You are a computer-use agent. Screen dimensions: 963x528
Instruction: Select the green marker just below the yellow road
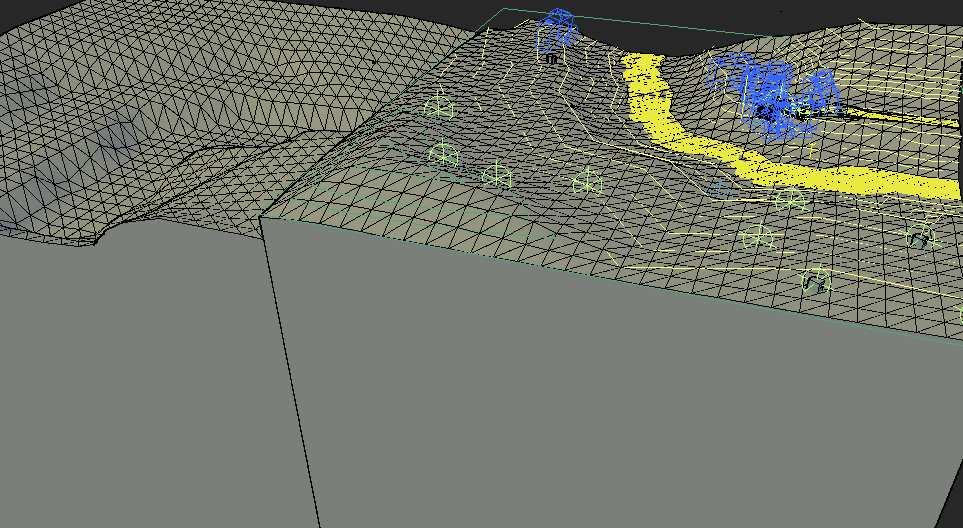tap(788, 199)
